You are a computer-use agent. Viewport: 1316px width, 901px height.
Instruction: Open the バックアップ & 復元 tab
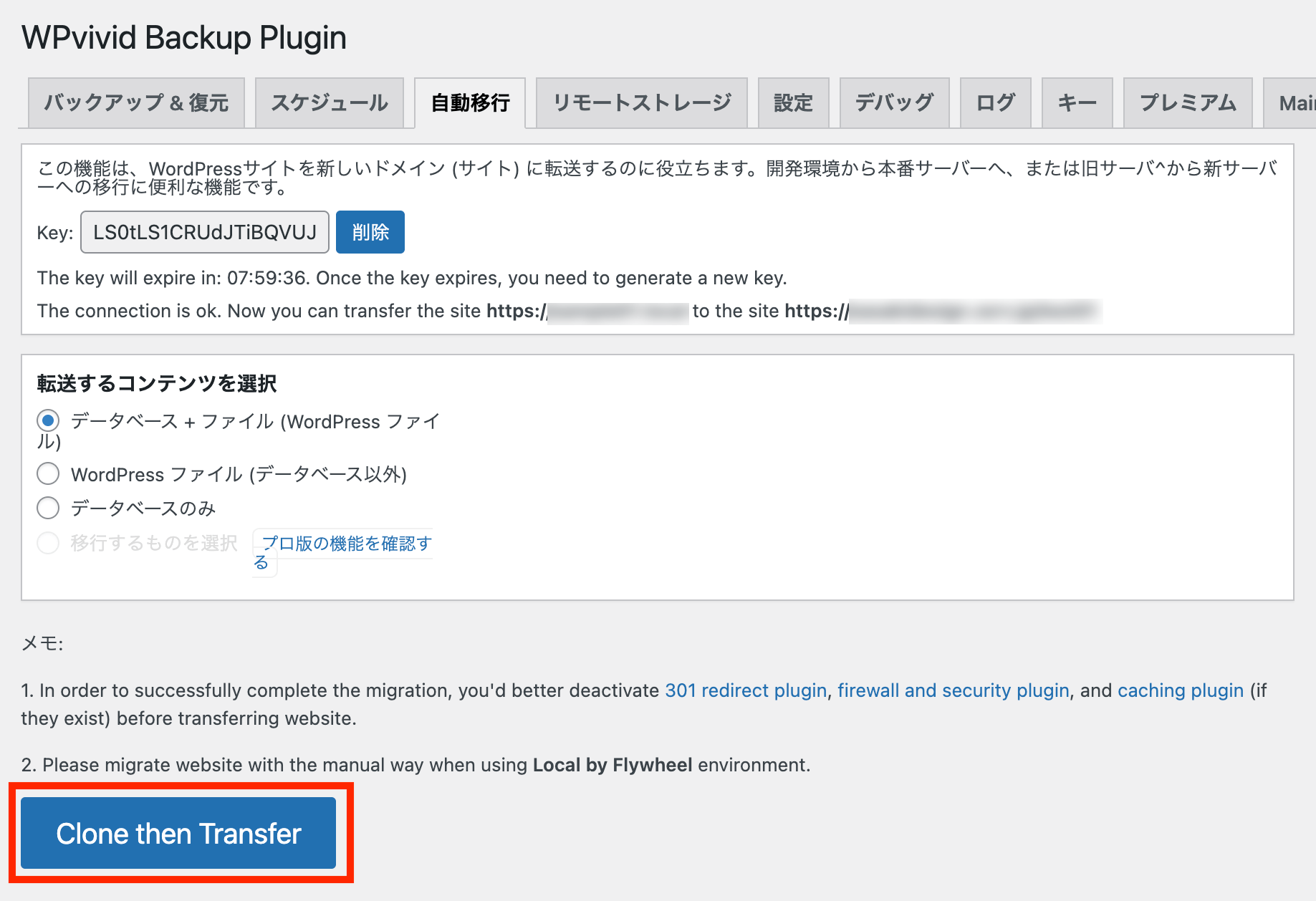tap(136, 103)
